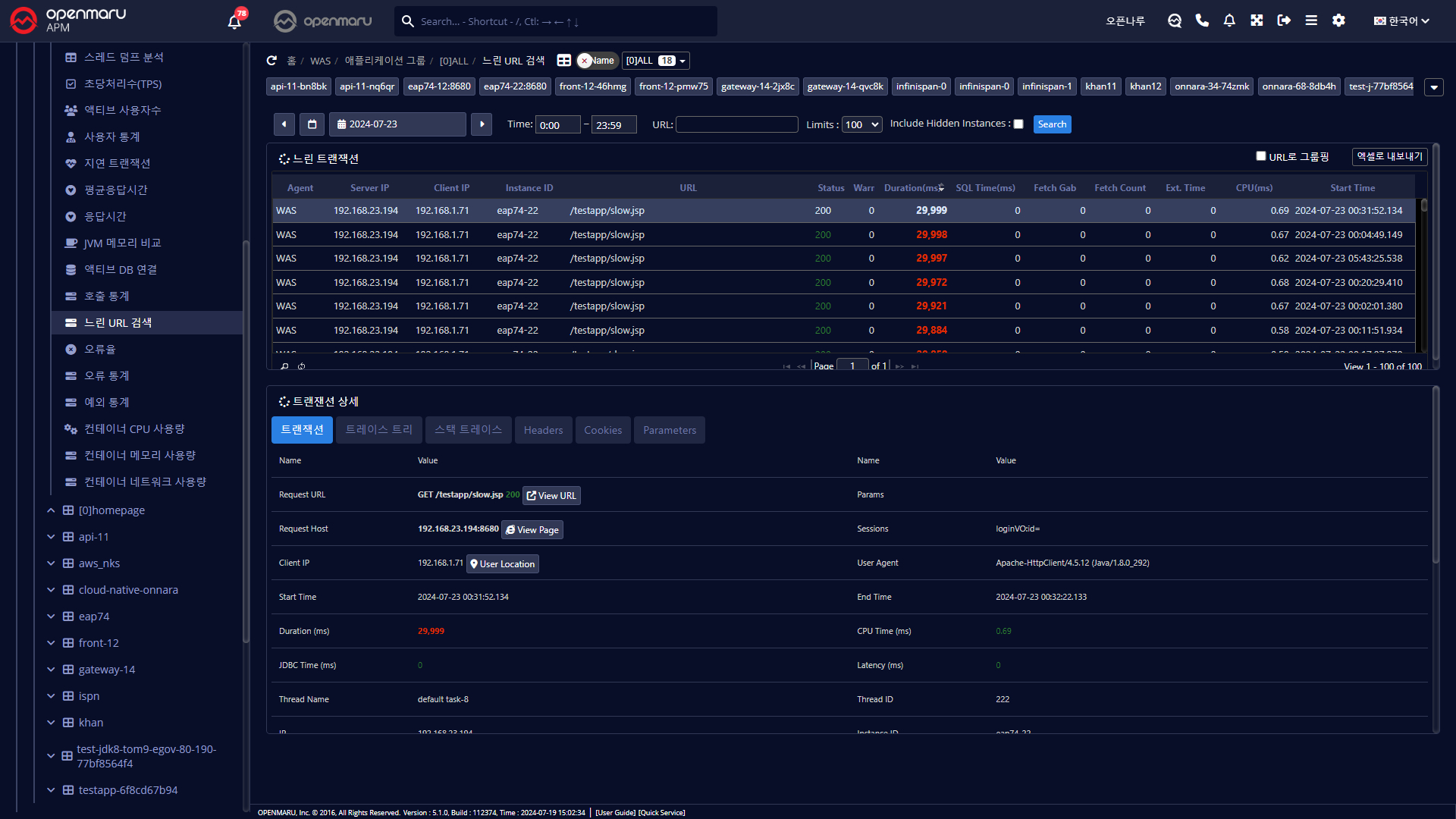Image resolution: width=1456 pixels, height=819 pixels.
Task: Toggle the Name switch in breadcrumb
Action: tap(597, 61)
